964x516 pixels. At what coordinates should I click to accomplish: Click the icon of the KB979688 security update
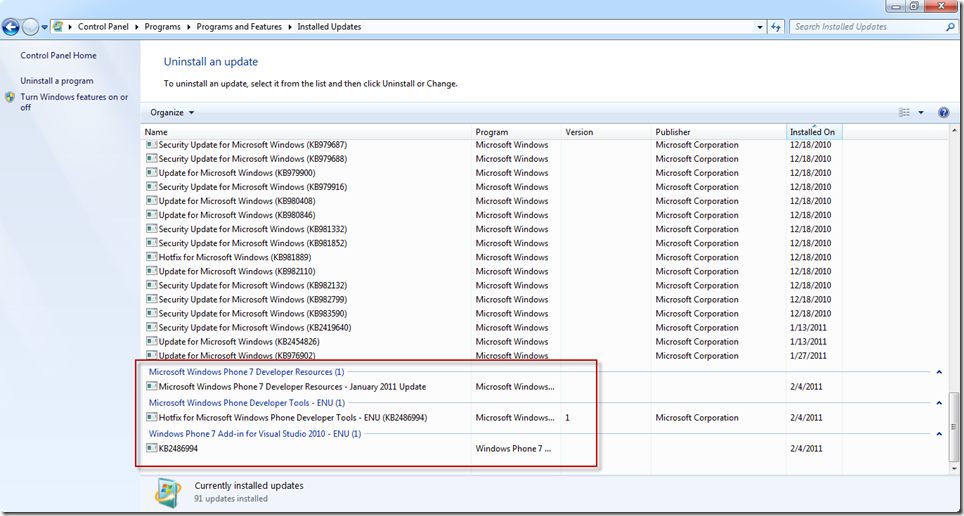(x=151, y=159)
